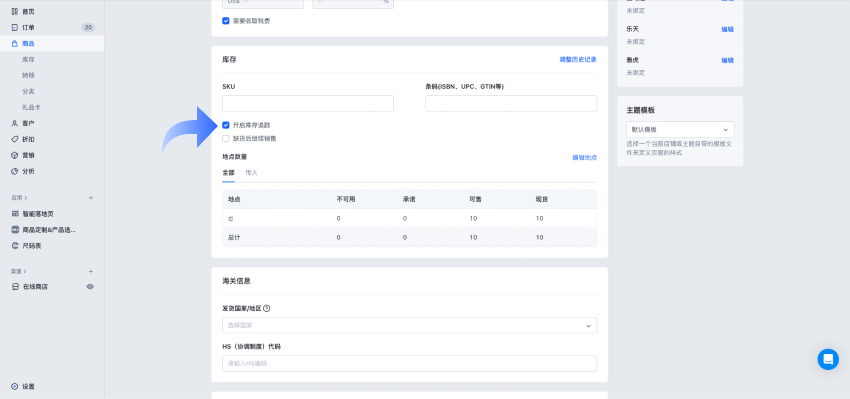The image size is (850, 399).
Task: Open the 订单 orders icon
Action: pyautogui.click(x=15, y=28)
